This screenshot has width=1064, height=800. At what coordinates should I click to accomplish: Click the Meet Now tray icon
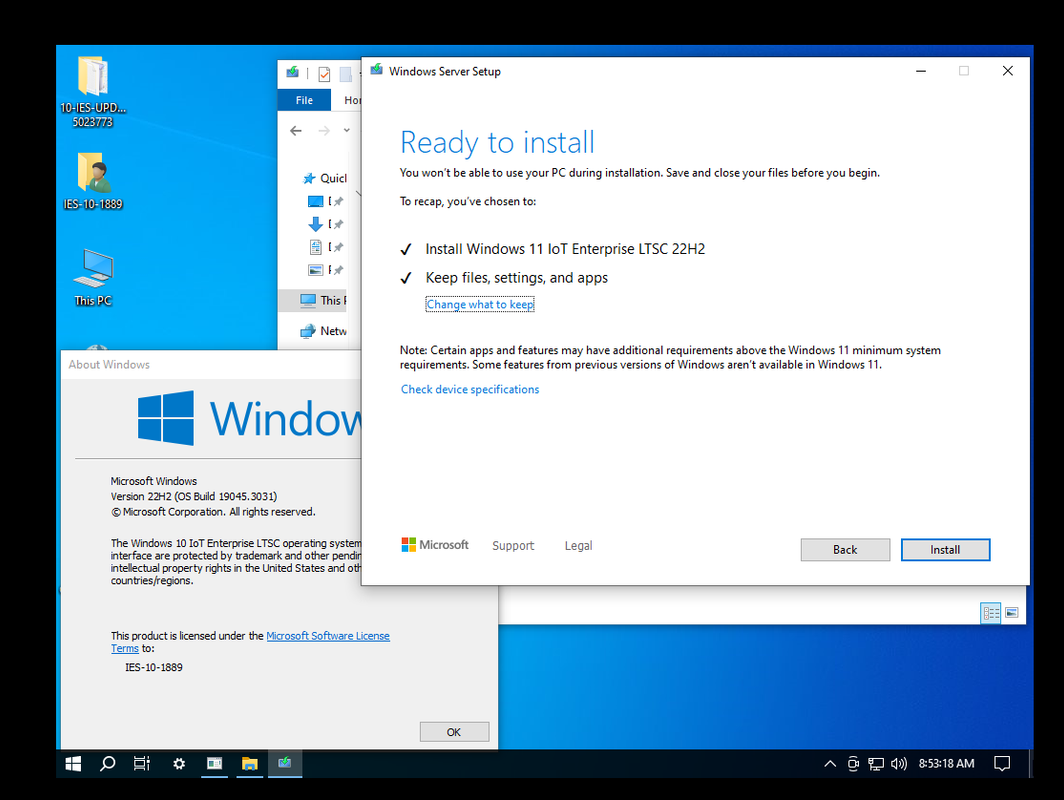pos(853,764)
